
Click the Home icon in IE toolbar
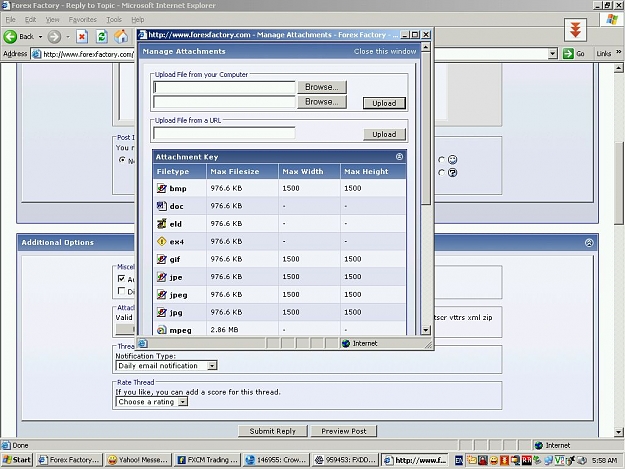click(121, 37)
